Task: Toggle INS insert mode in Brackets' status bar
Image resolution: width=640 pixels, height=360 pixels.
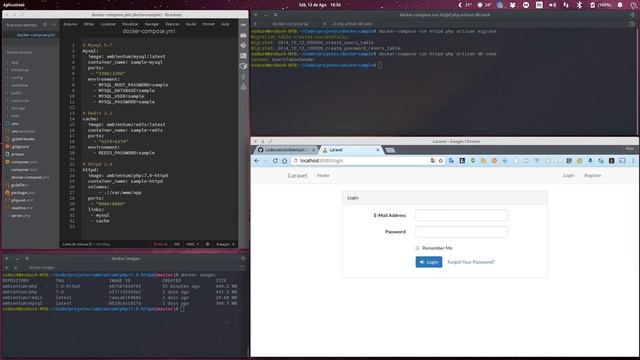Action: [x=177, y=244]
